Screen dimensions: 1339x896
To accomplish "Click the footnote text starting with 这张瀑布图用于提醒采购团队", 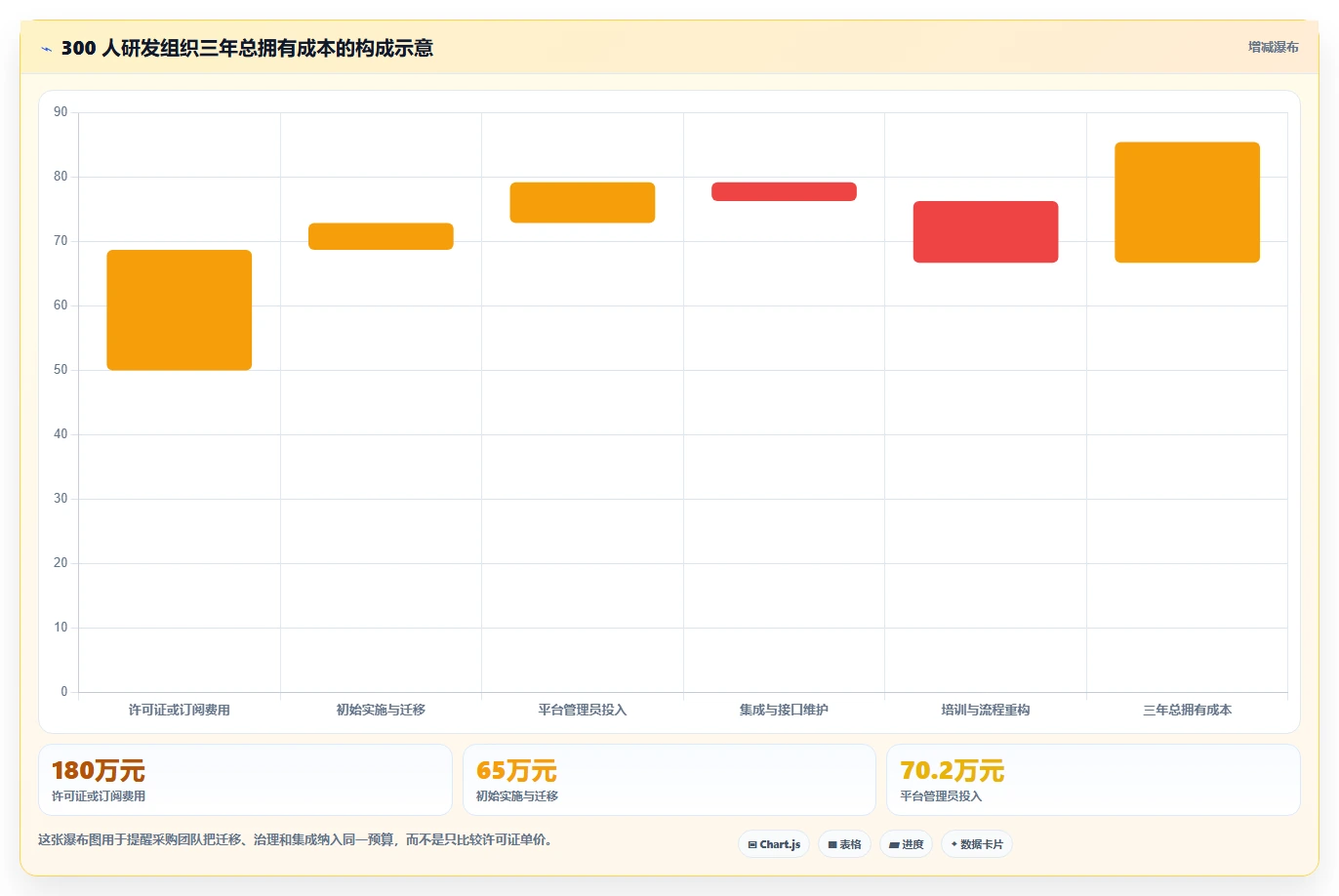I will pos(297,839).
